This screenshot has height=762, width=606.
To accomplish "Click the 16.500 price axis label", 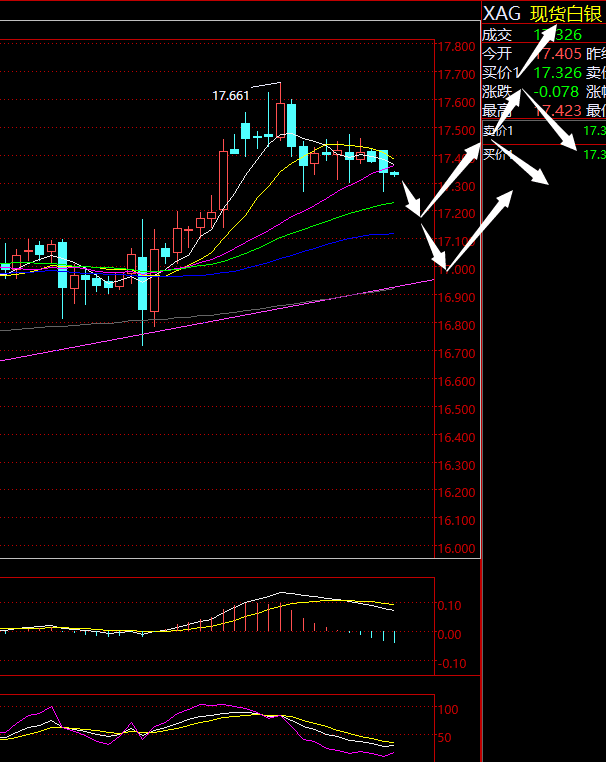I will tap(456, 410).
